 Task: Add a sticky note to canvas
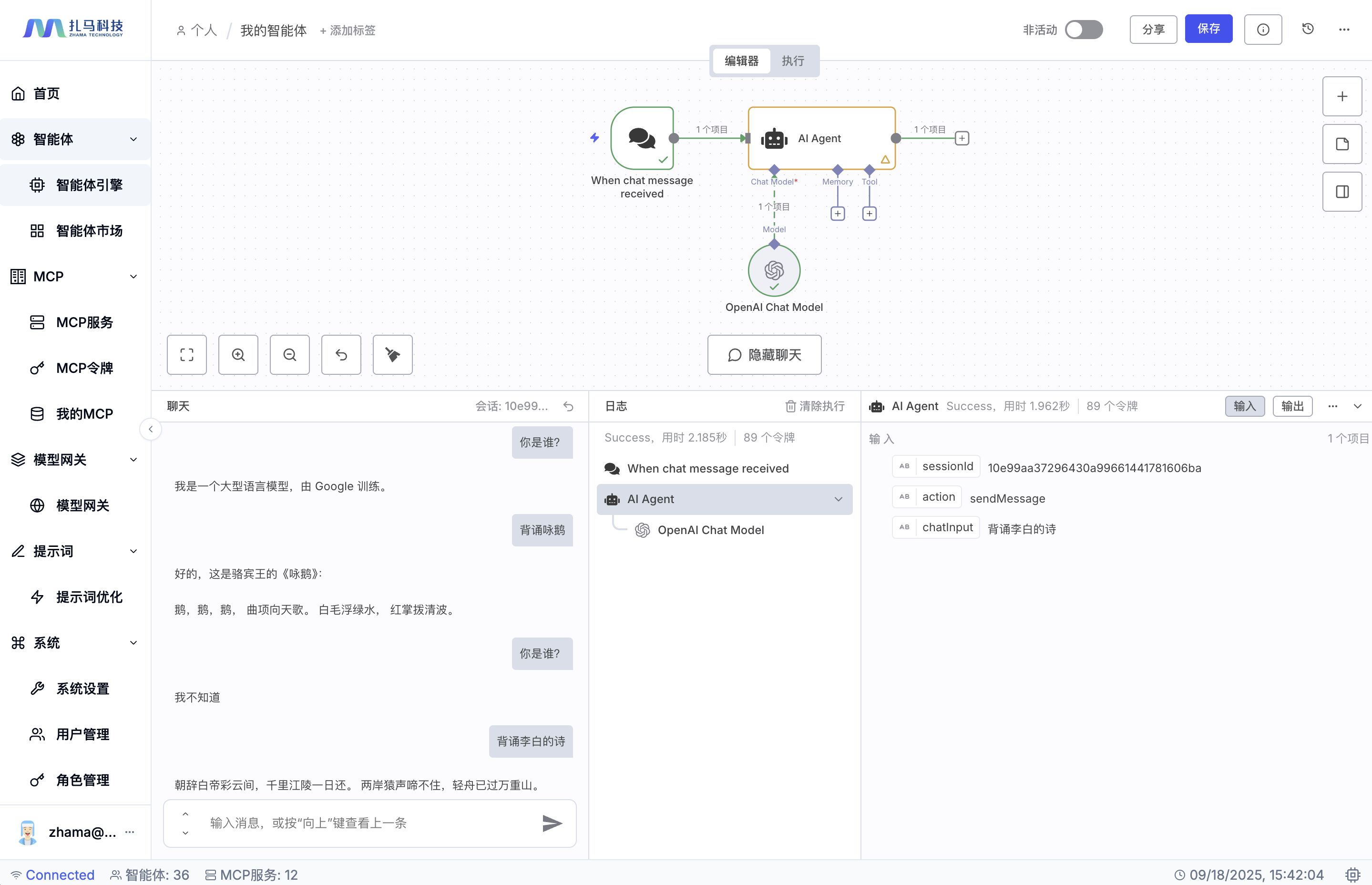[1341, 144]
